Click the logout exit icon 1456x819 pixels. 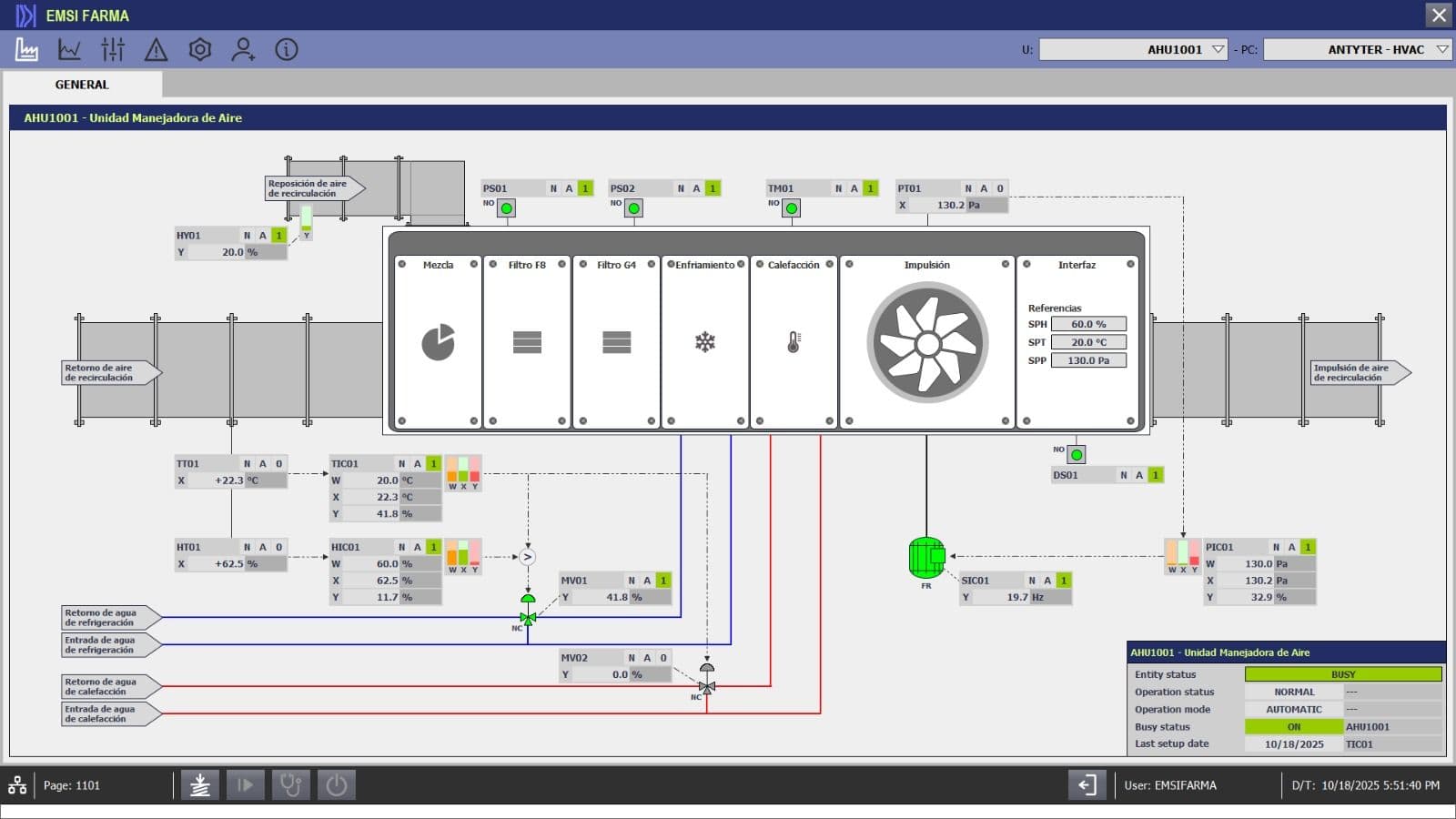coord(1087,785)
